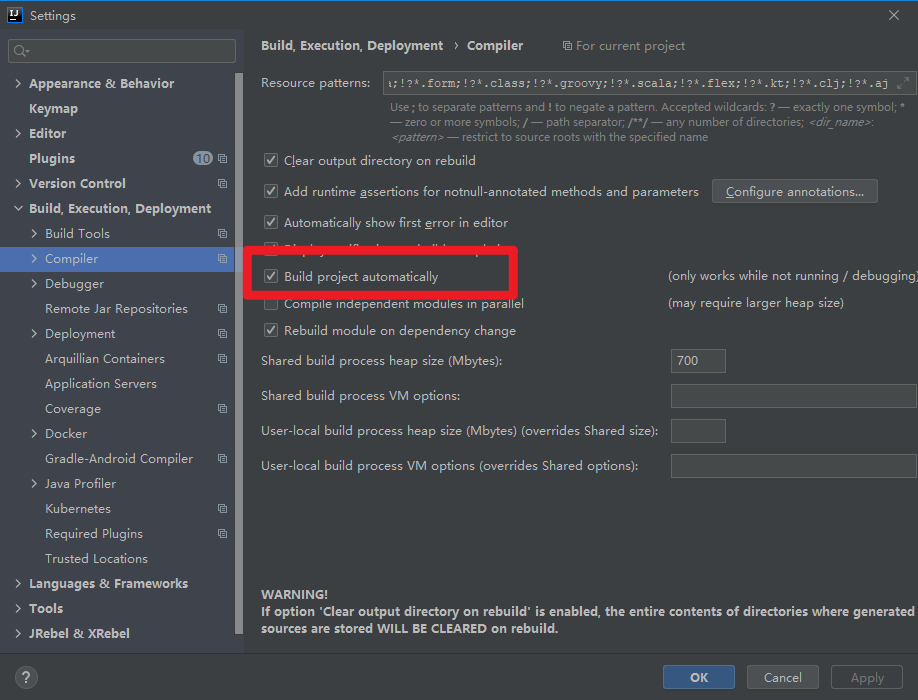Select Application Servers in the sidebar
Viewport: 918px width, 700px height.
100,384
